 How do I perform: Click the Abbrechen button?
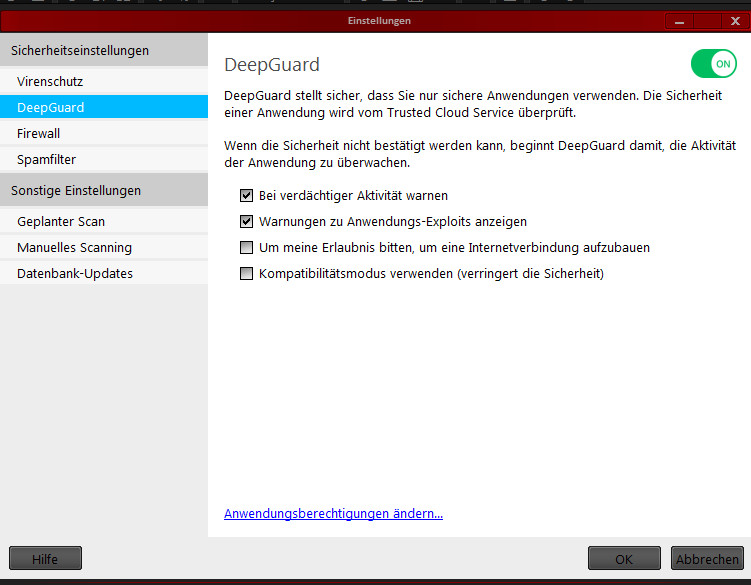coord(707,558)
